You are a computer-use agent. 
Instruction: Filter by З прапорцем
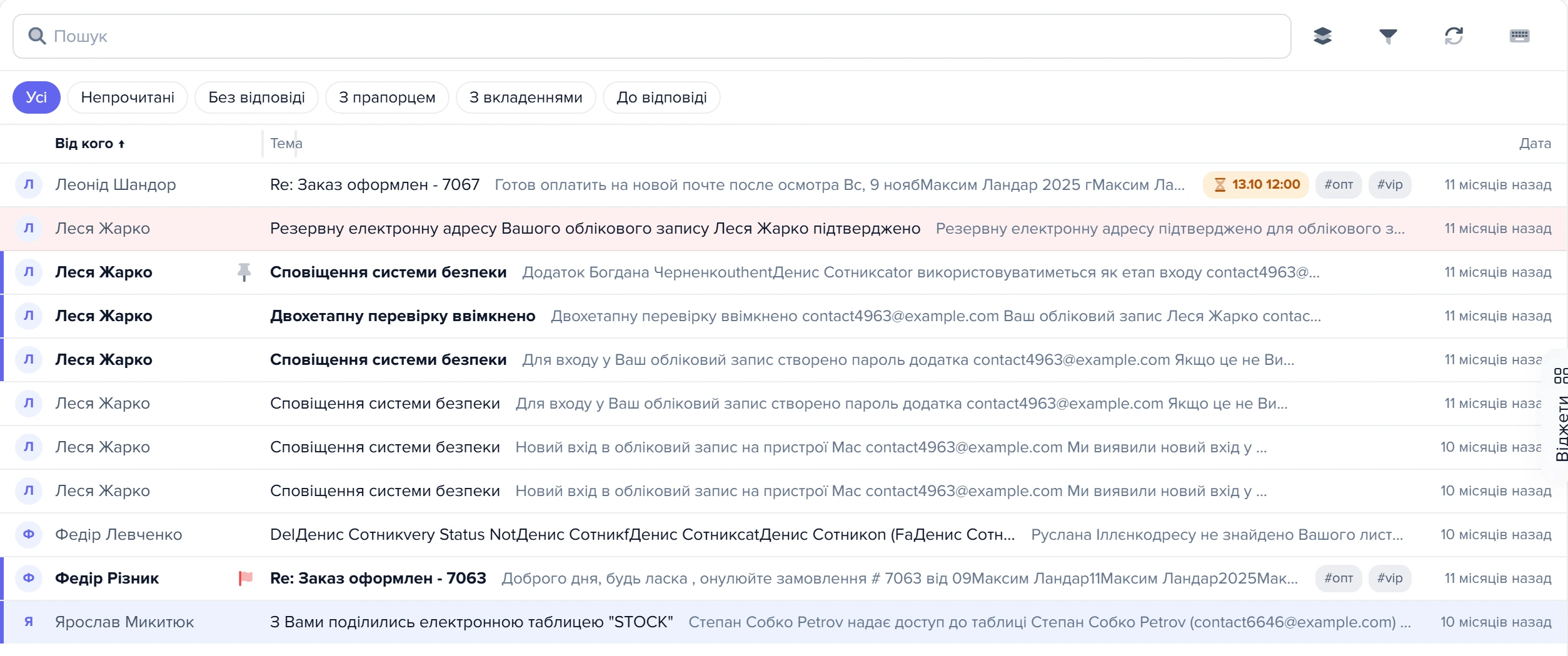pyautogui.click(x=387, y=97)
